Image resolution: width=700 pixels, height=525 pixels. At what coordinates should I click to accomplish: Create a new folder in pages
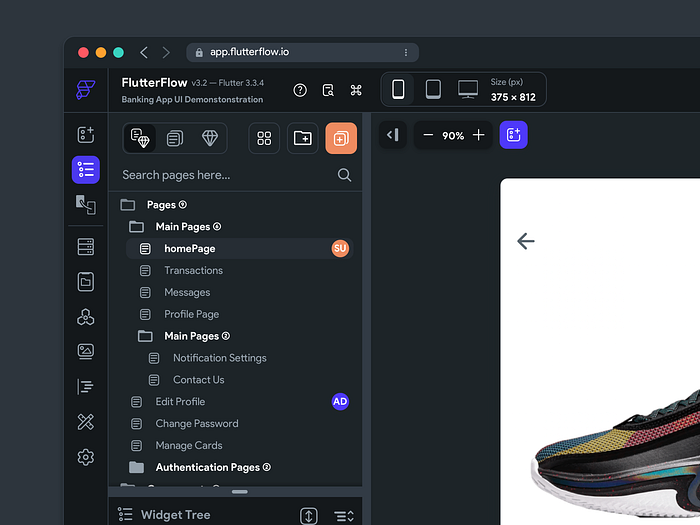pyautogui.click(x=303, y=138)
